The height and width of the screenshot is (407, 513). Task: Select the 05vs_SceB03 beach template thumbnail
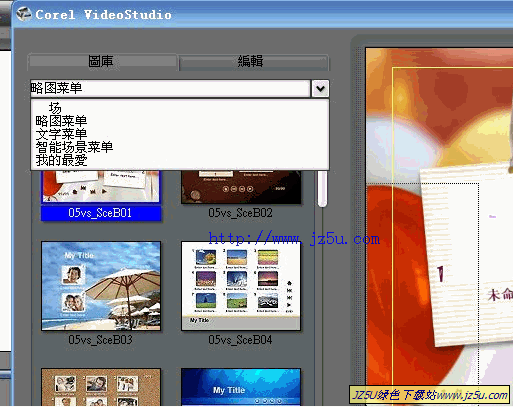click(101, 286)
